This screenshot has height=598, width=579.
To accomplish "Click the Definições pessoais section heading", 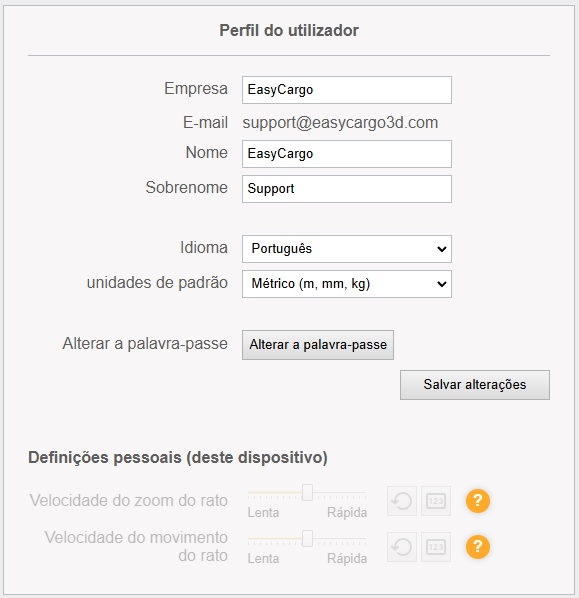I will (178, 457).
